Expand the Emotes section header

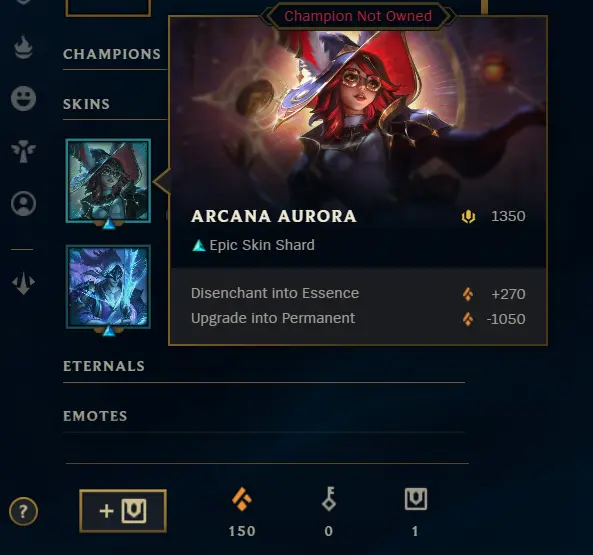coord(95,416)
